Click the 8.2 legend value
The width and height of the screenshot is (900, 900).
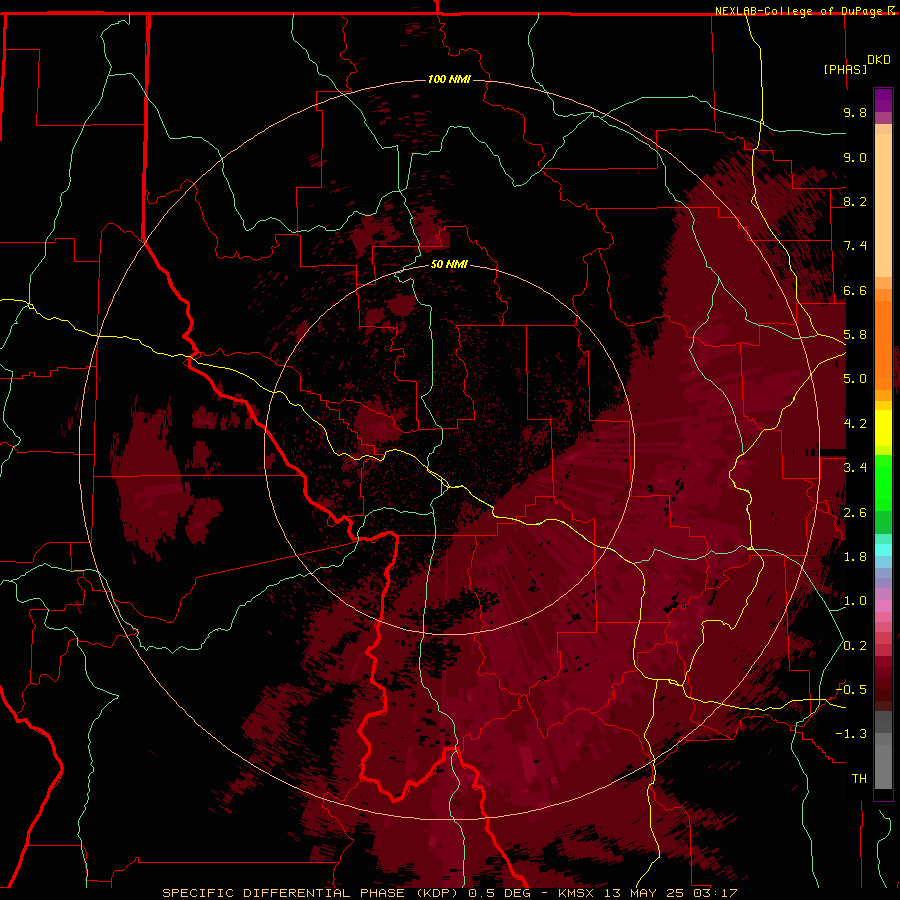tap(855, 201)
